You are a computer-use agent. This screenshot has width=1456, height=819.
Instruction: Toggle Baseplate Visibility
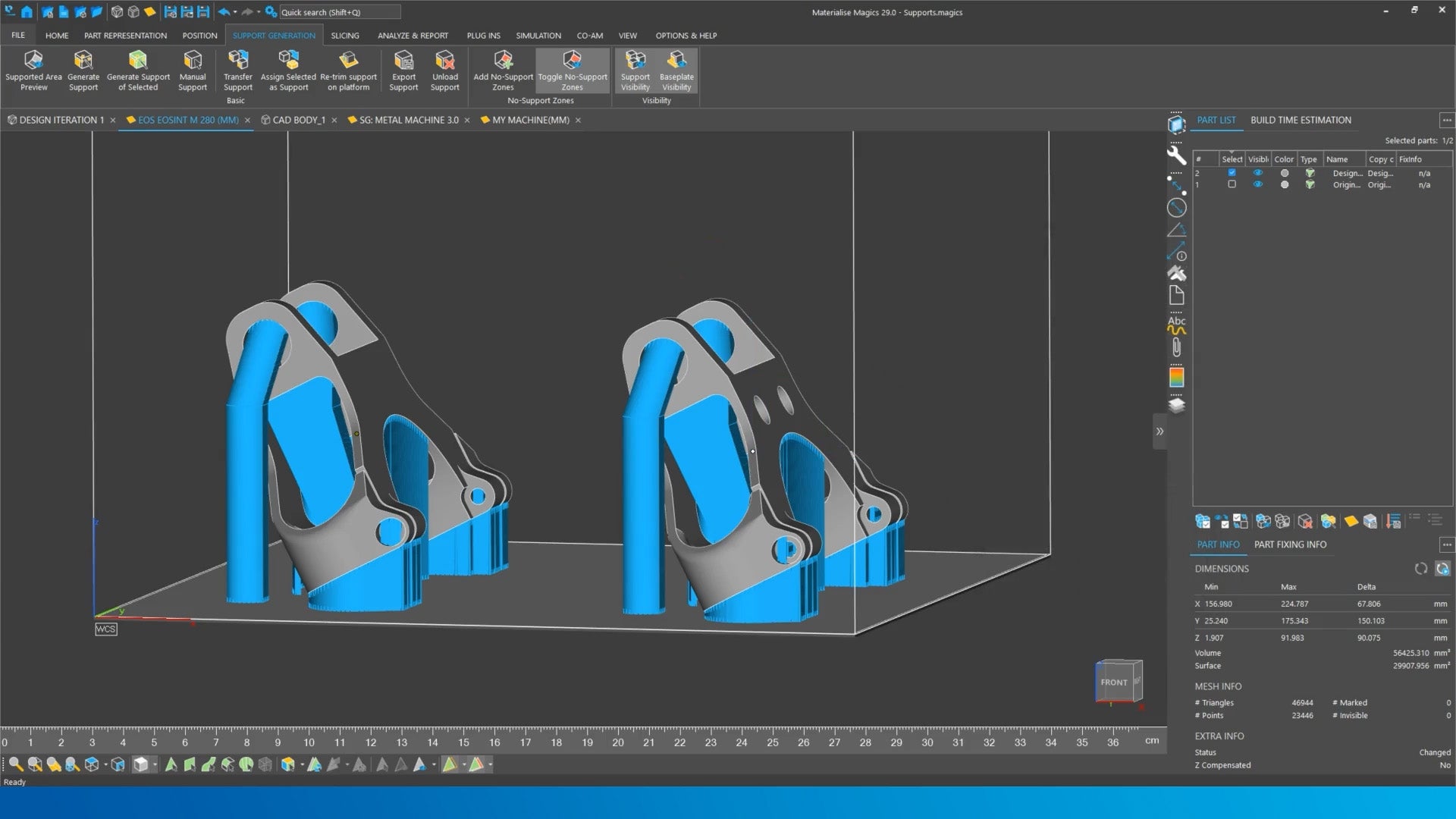click(676, 61)
